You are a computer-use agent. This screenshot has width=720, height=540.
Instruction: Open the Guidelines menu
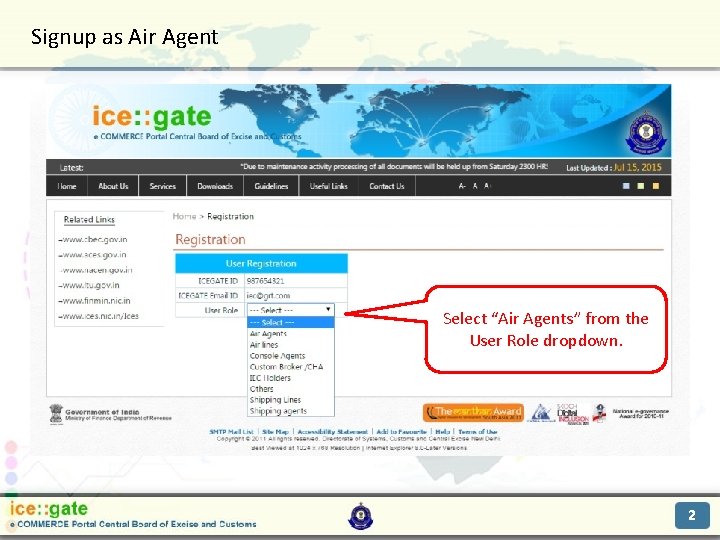271,186
